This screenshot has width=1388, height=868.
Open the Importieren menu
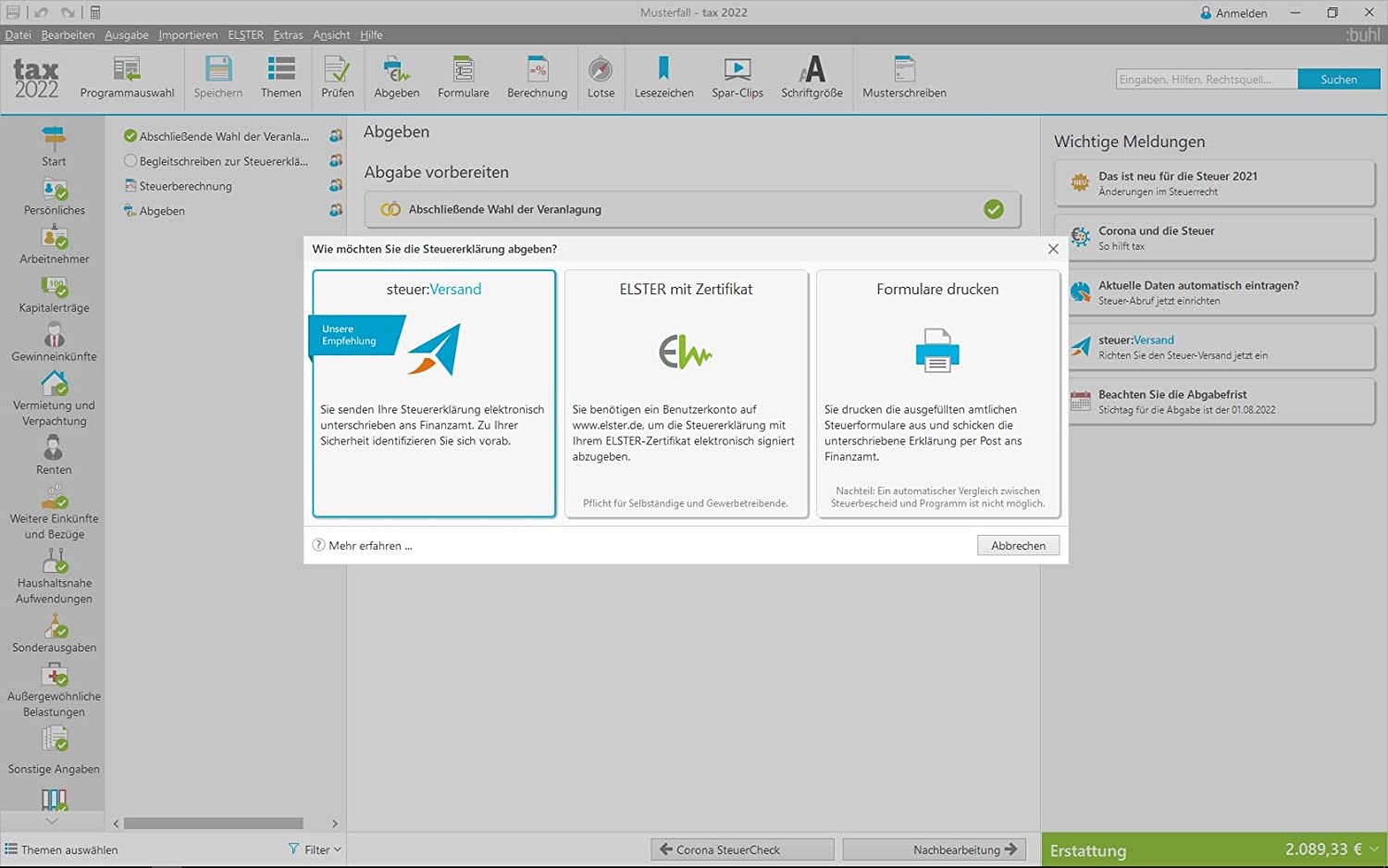point(188,35)
